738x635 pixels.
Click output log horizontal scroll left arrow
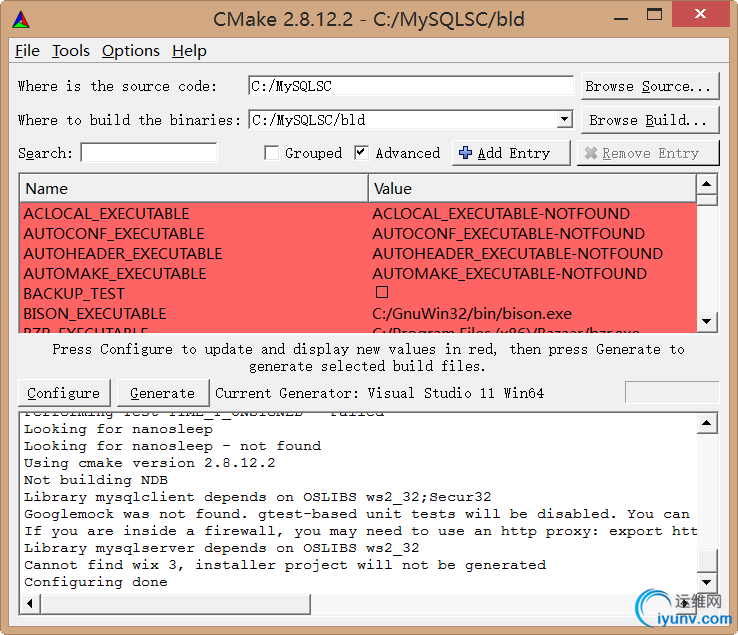(30, 603)
